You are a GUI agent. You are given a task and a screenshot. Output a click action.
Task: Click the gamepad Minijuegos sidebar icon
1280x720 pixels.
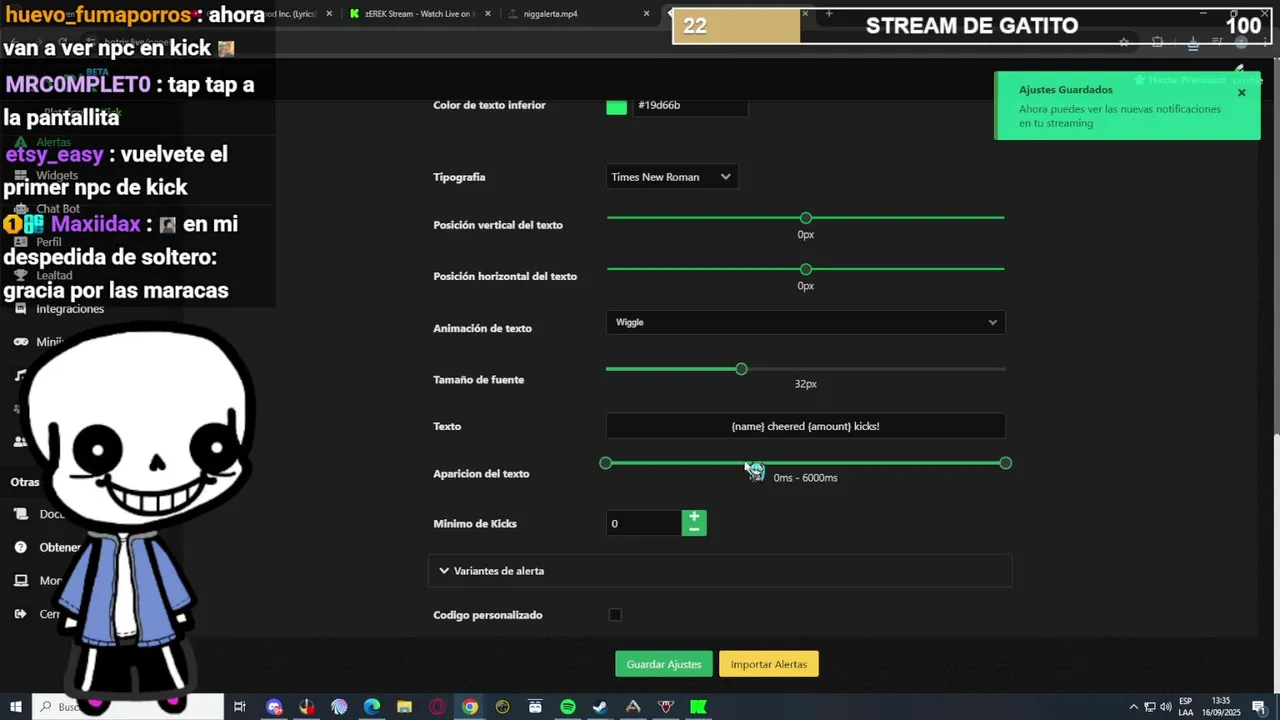(x=20, y=342)
